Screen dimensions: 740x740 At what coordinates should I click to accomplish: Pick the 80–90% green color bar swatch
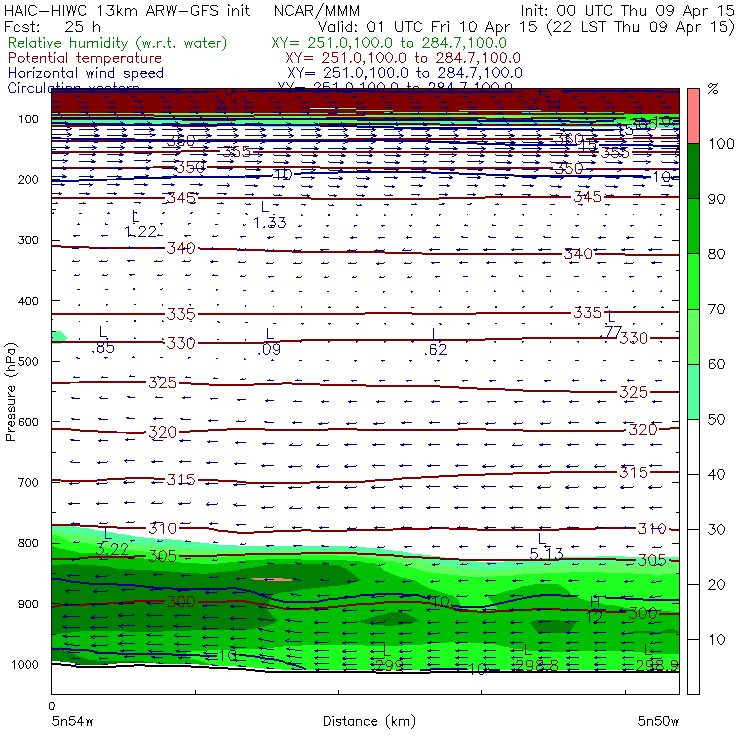(x=693, y=226)
